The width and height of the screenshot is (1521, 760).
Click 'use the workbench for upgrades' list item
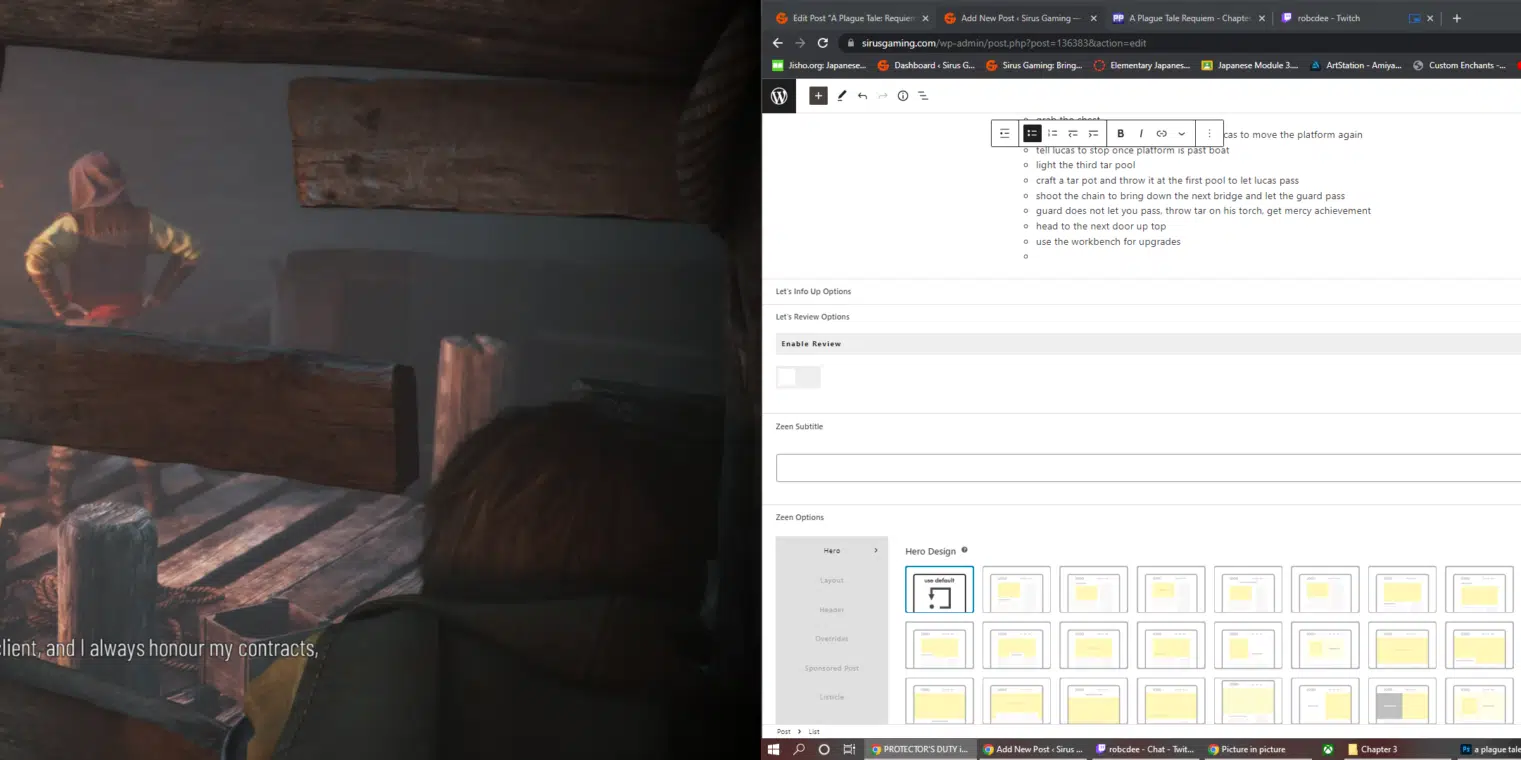coord(1108,241)
